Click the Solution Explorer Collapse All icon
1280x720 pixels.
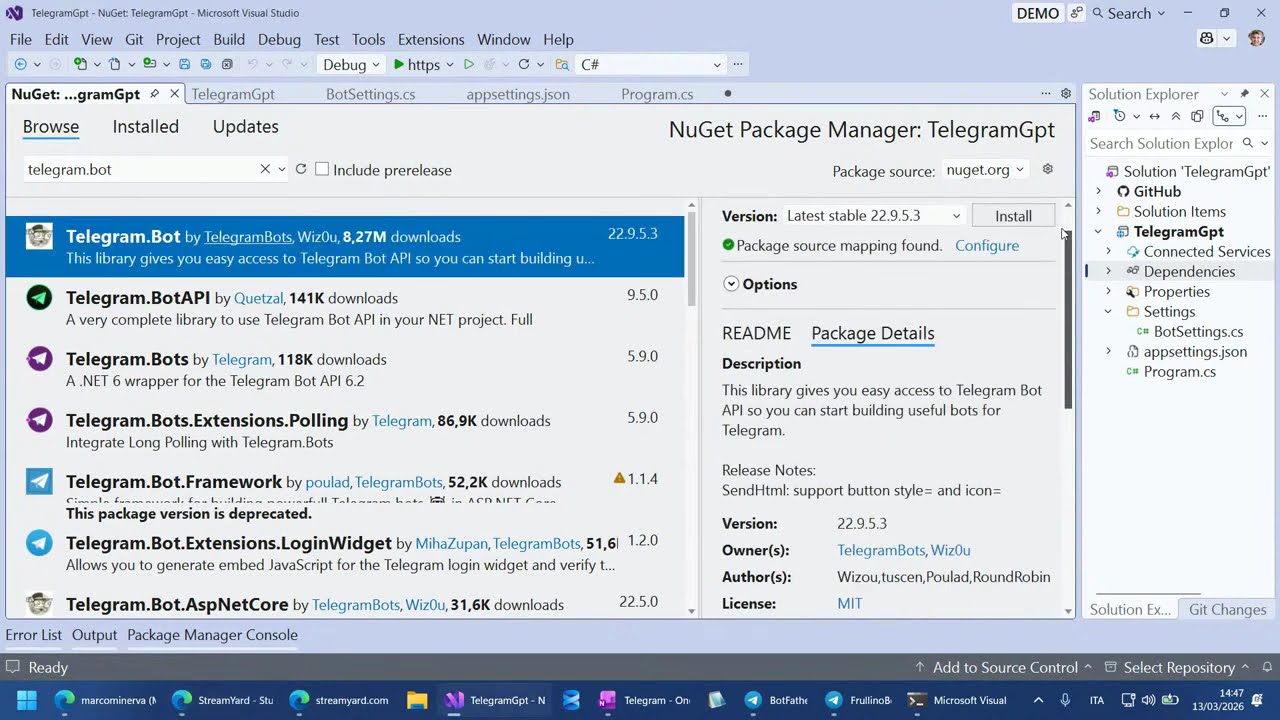pos(1175,116)
